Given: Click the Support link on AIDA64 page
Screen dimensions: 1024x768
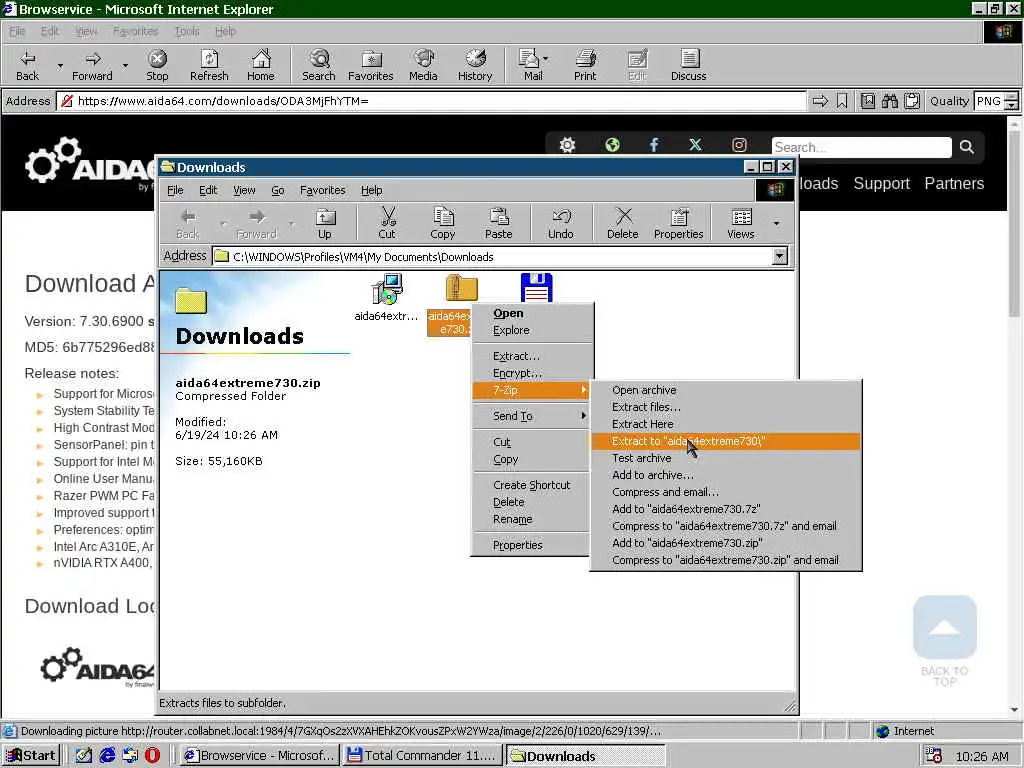Looking at the screenshot, I should pos(881,184).
